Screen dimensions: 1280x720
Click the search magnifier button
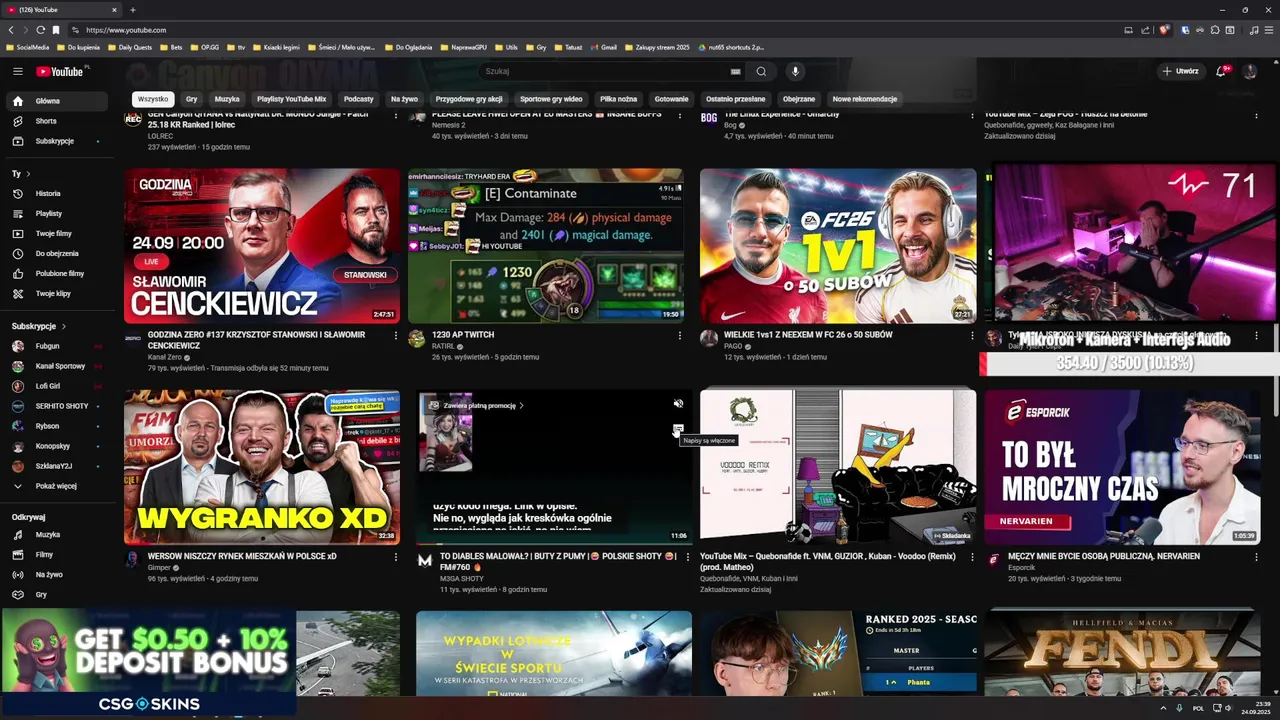(x=761, y=71)
